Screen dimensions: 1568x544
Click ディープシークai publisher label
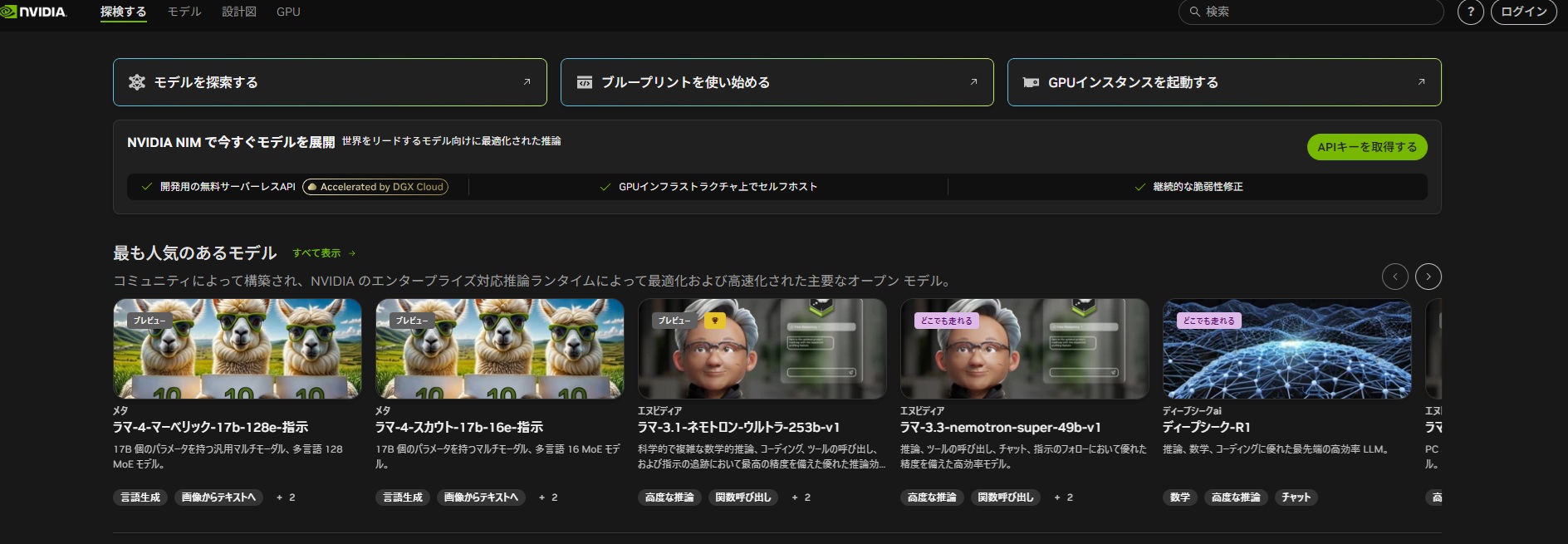(1192, 410)
